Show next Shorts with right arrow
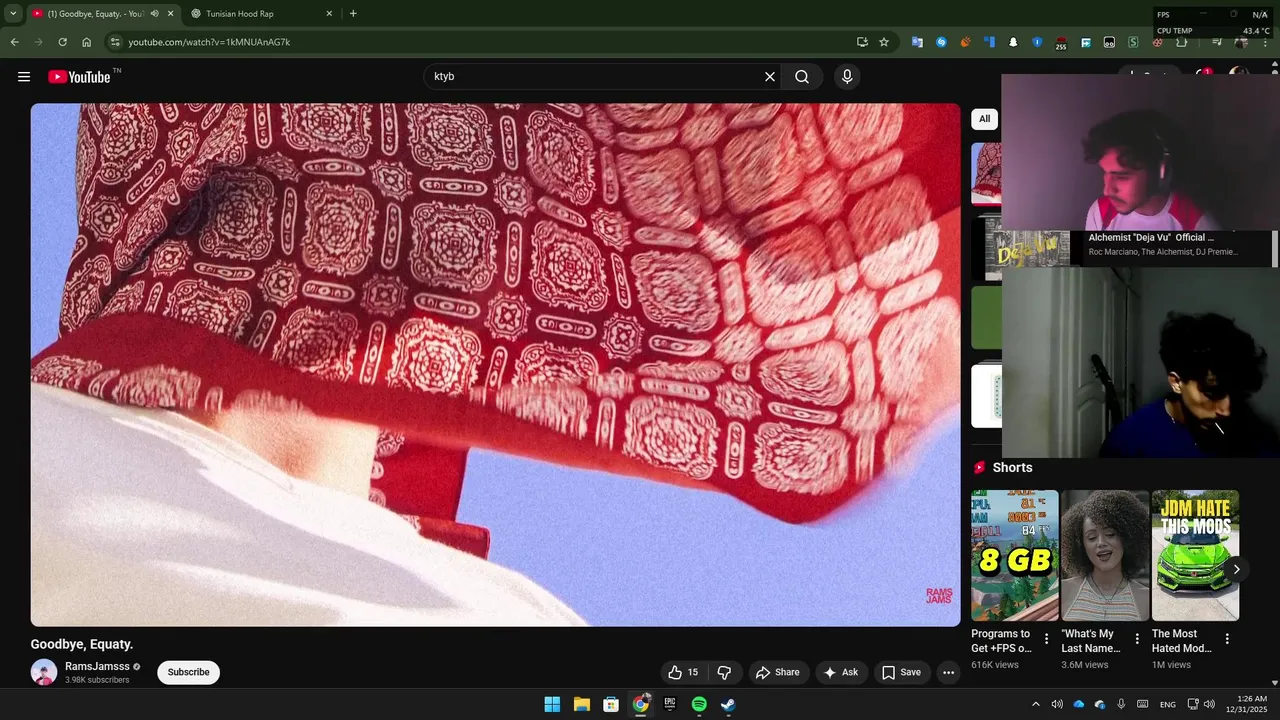The height and width of the screenshot is (720, 1280). point(1236,569)
